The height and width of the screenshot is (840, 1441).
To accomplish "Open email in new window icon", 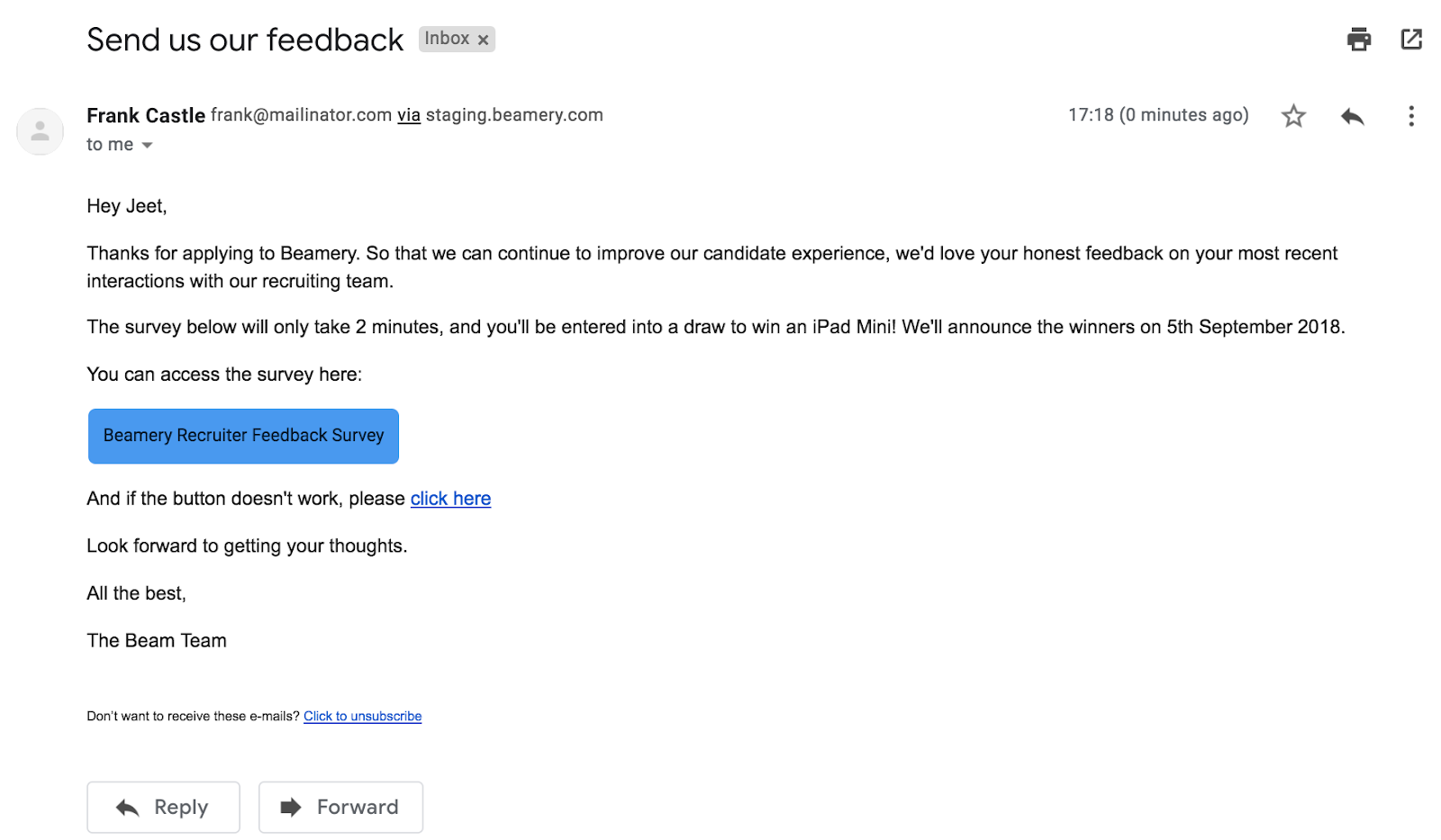I will coord(1411,39).
